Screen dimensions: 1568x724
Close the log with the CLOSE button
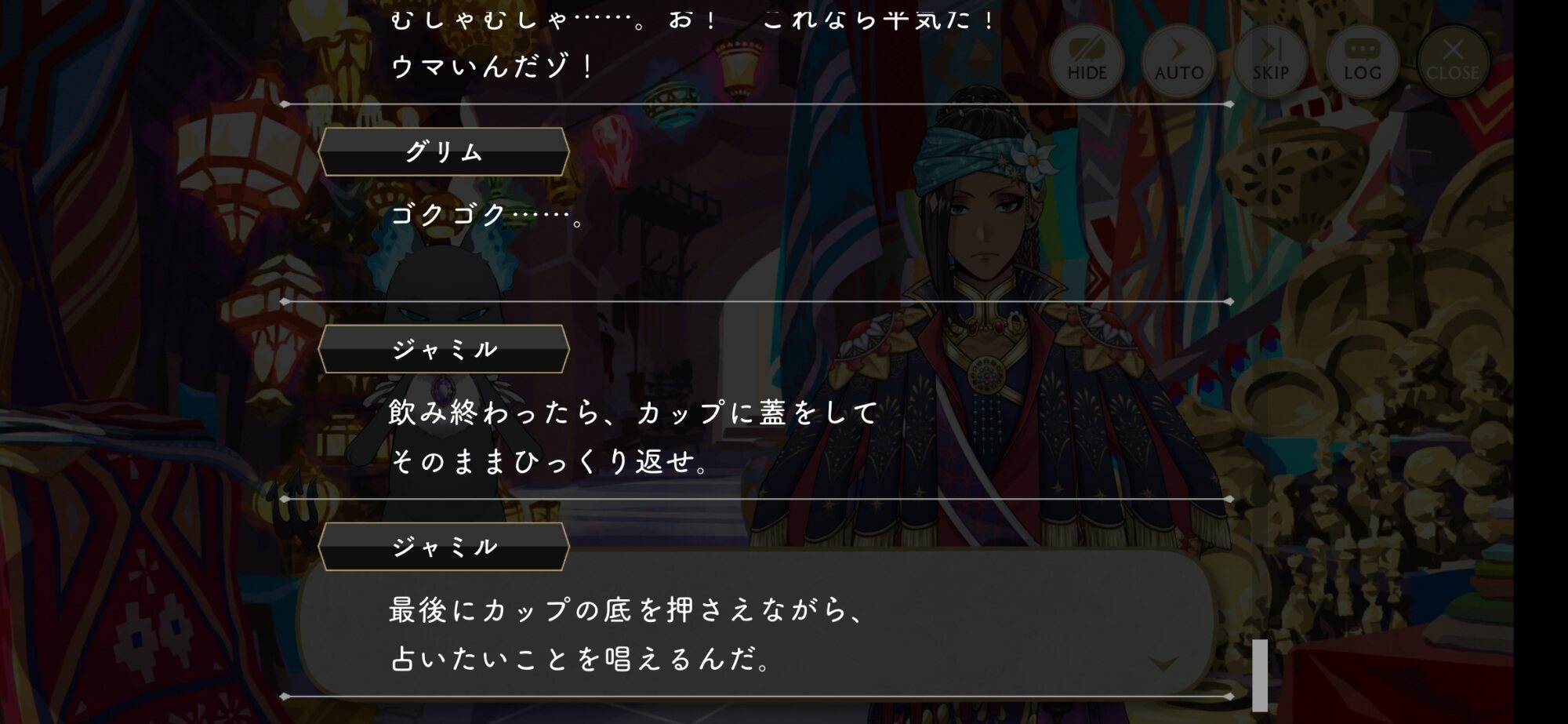click(1453, 60)
